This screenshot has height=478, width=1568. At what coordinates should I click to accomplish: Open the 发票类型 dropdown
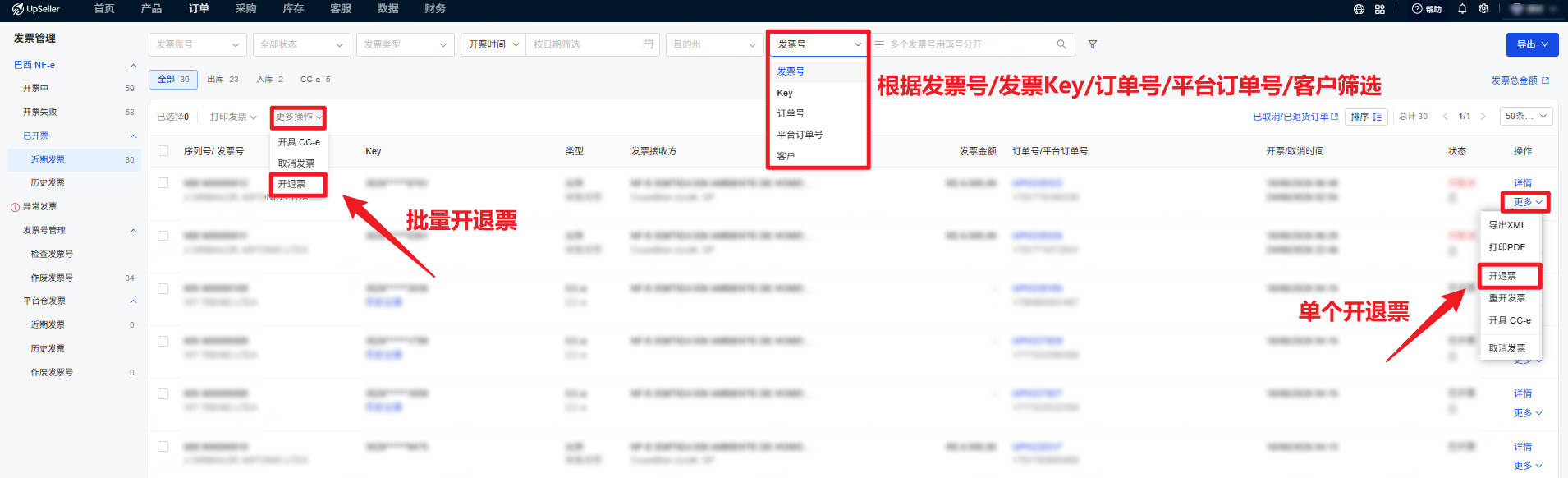tap(406, 44)
